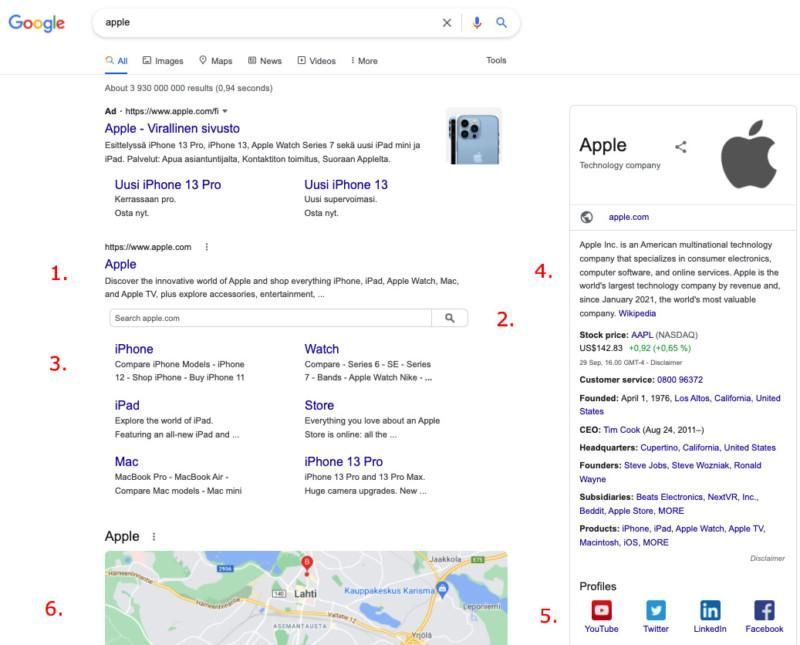Image resolution: width=800 pixels, height=645 pixels.
Task: Click the https://www.apple.com result URL
Action: click(x=148, y=247)
